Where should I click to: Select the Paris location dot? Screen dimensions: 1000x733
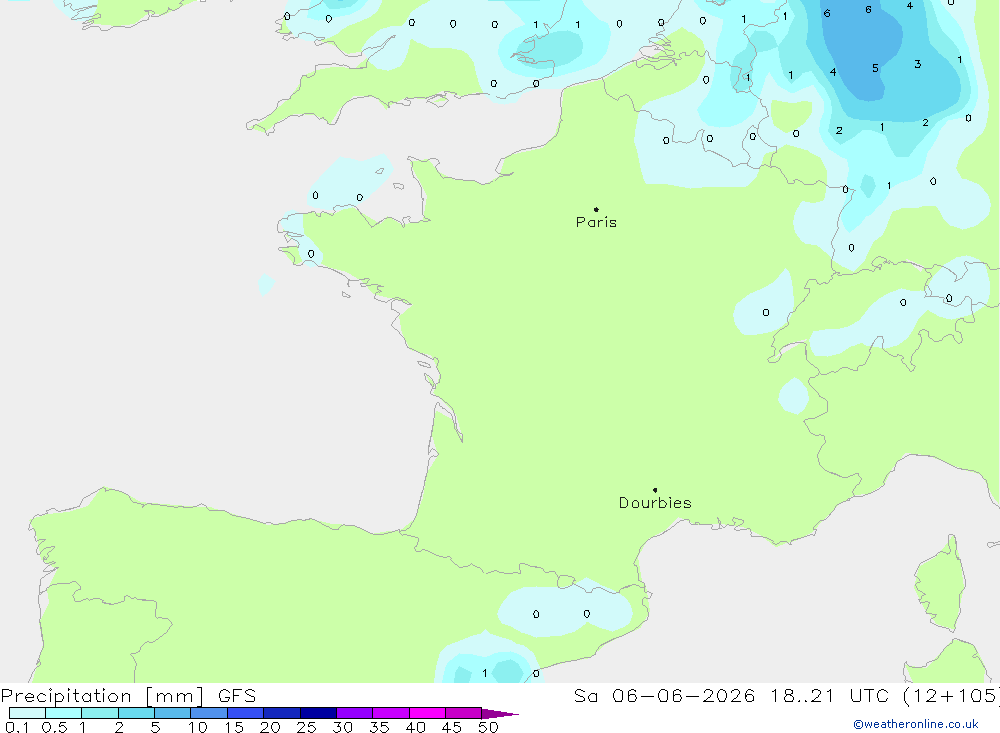(x=596, y=209)
